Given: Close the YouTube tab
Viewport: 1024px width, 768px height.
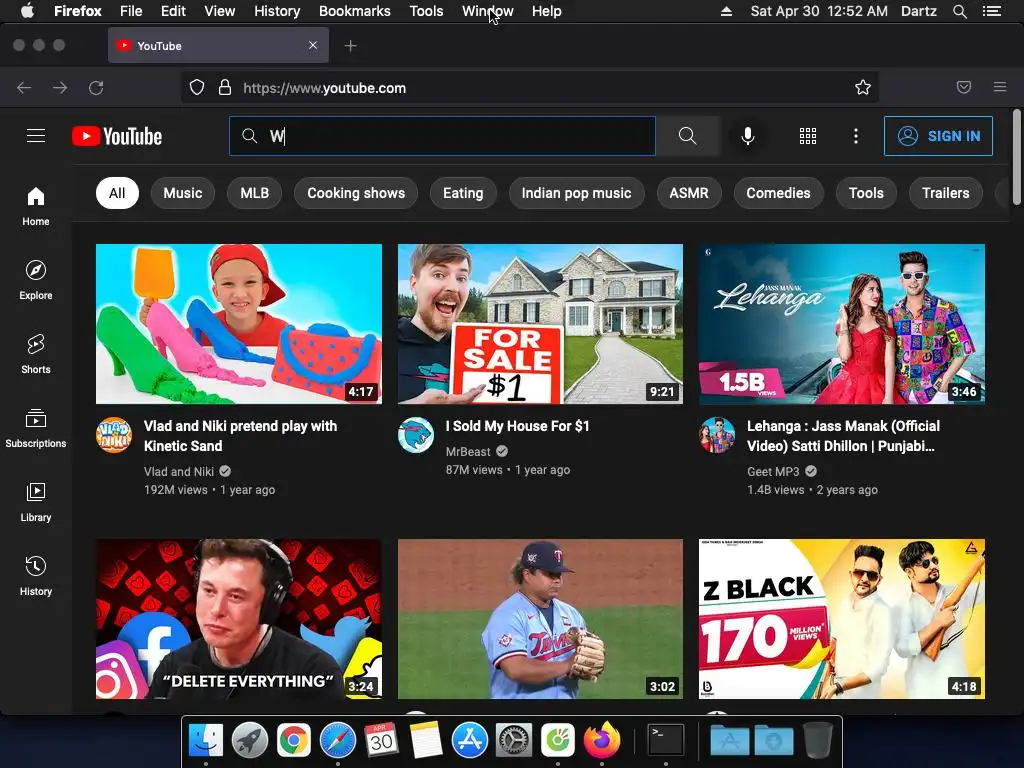Looking at the screenshot, I should pos(313,45).
